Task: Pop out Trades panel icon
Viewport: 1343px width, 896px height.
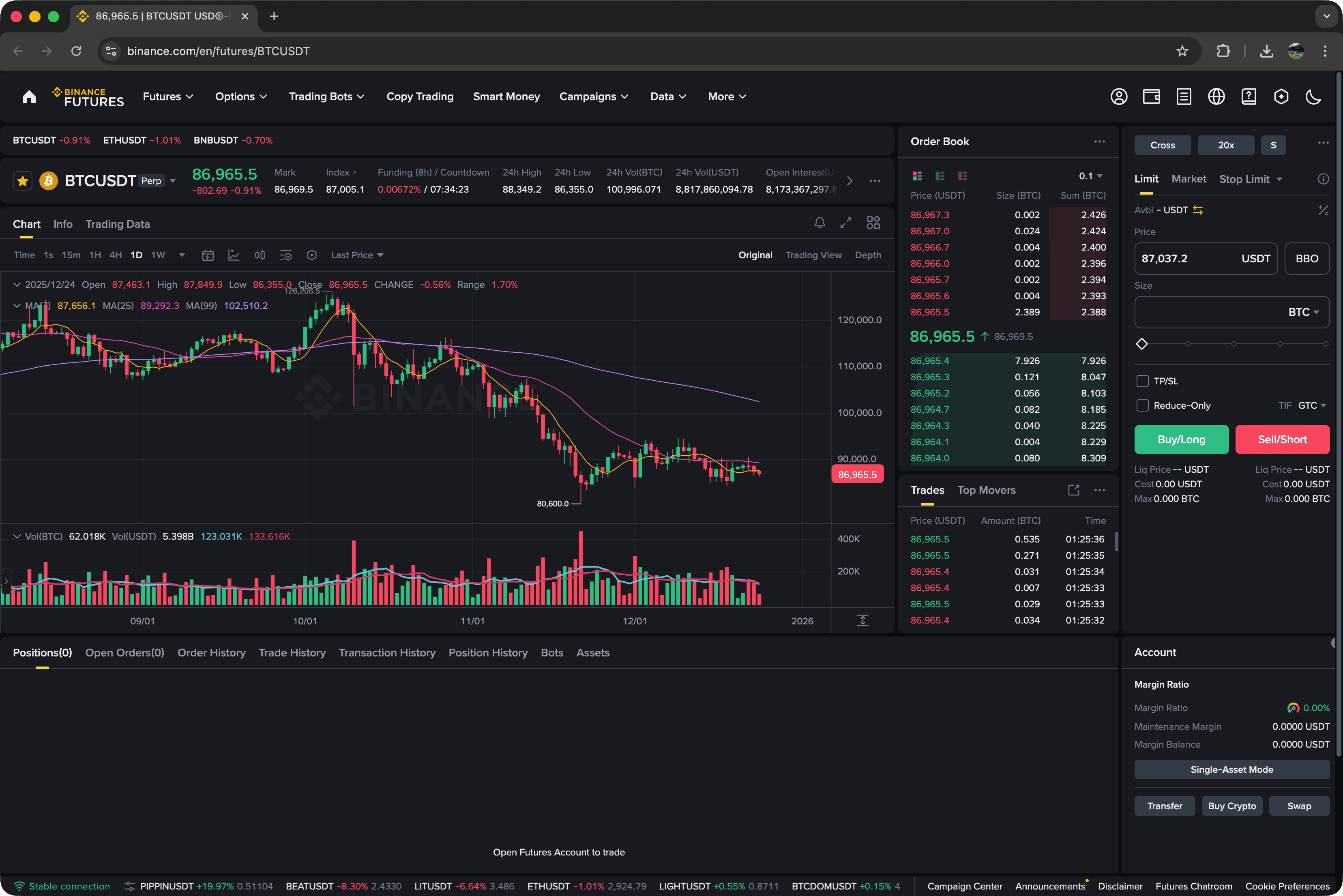Action: point(1074,490)
